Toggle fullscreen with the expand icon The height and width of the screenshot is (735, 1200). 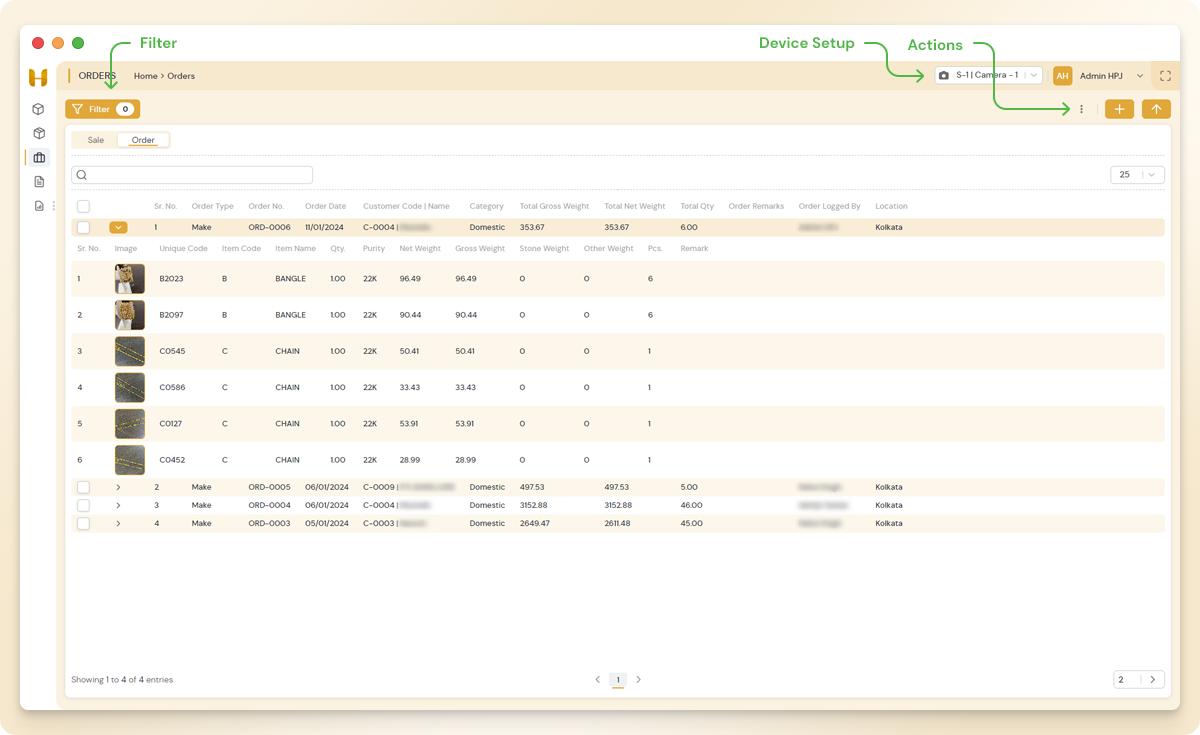click(1165, 76)
